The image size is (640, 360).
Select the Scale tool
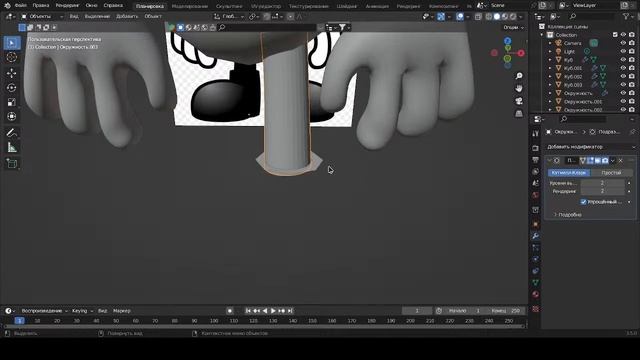coord(12,102)
